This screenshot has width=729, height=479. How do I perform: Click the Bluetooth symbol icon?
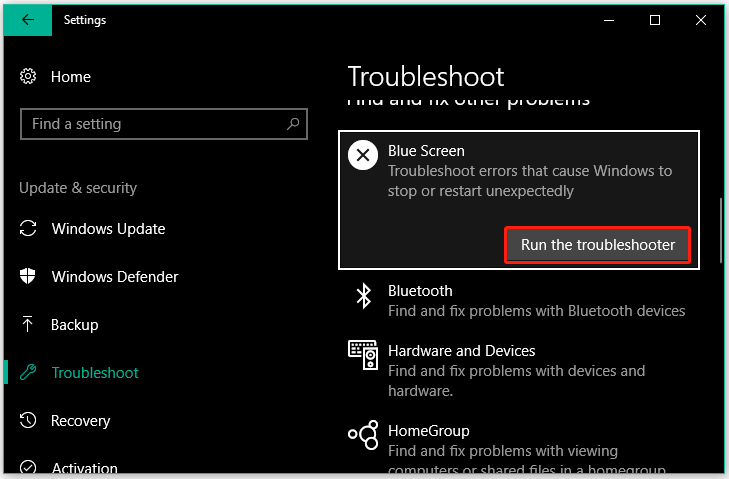(x=362, y=296)
